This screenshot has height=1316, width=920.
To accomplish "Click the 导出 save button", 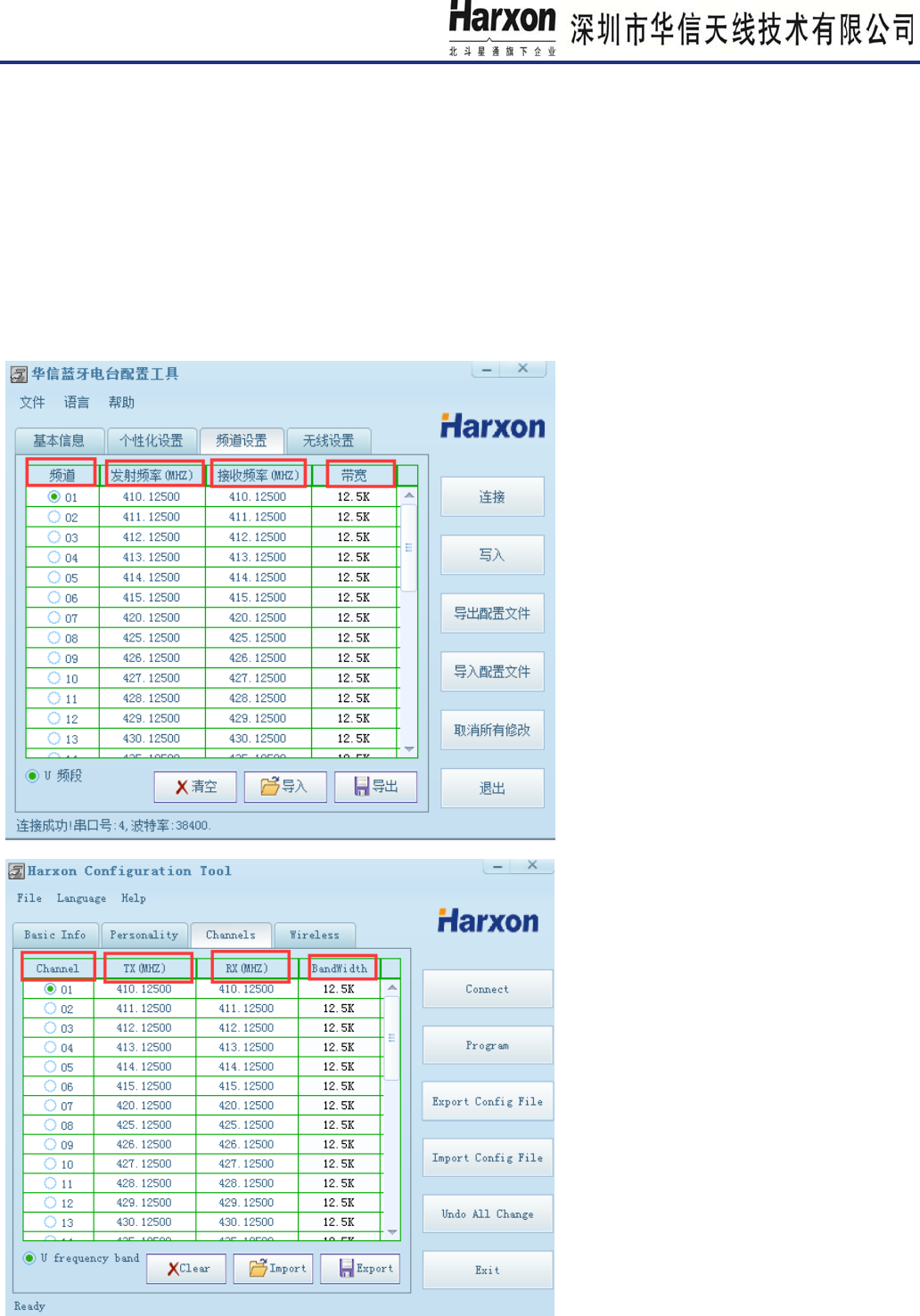I will [x=375, y=787].
